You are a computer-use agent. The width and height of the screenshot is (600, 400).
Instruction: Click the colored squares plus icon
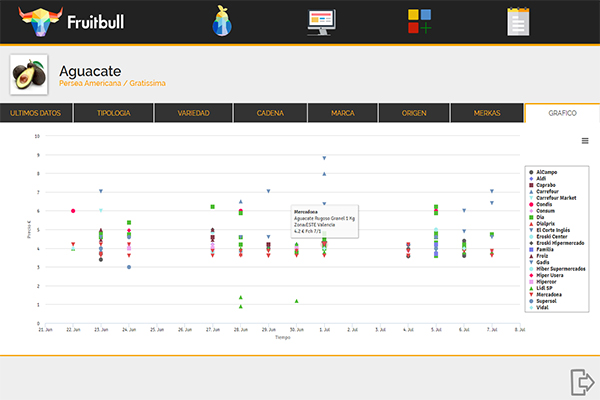419,21
